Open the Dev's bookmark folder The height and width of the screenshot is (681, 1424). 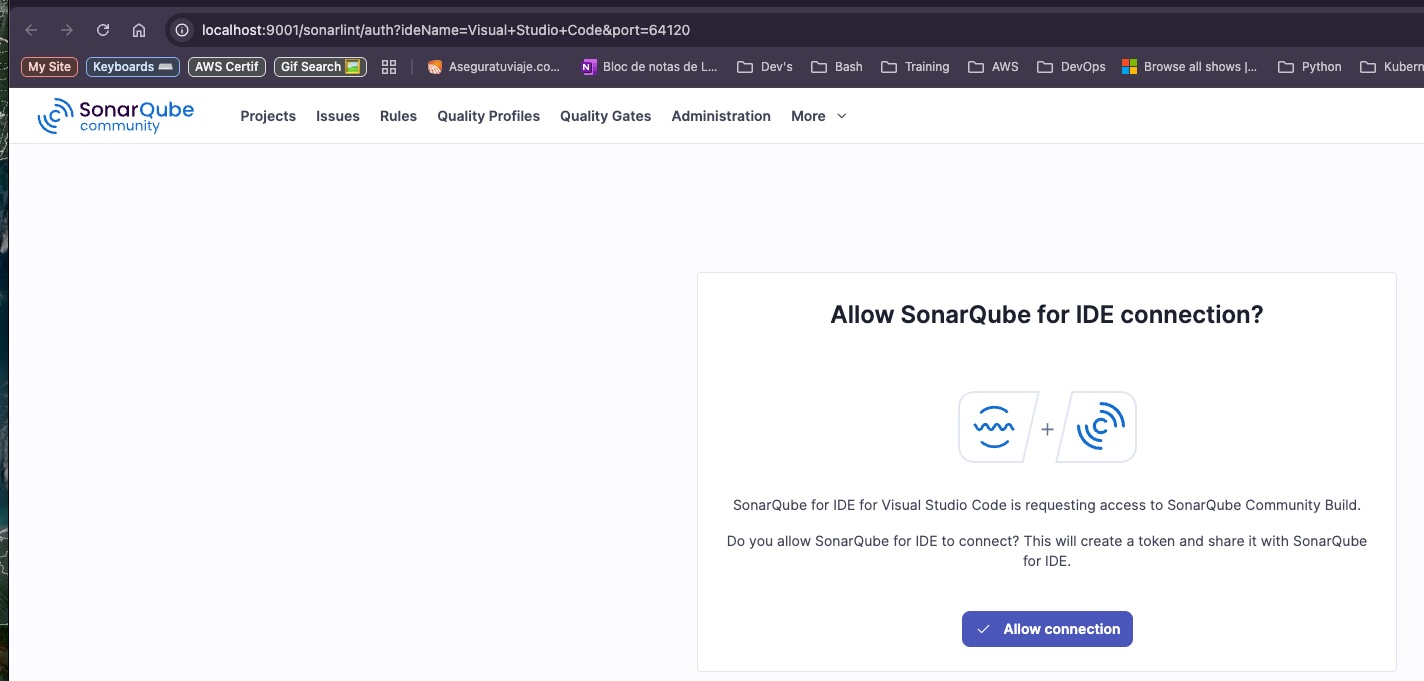coord(765,67)
